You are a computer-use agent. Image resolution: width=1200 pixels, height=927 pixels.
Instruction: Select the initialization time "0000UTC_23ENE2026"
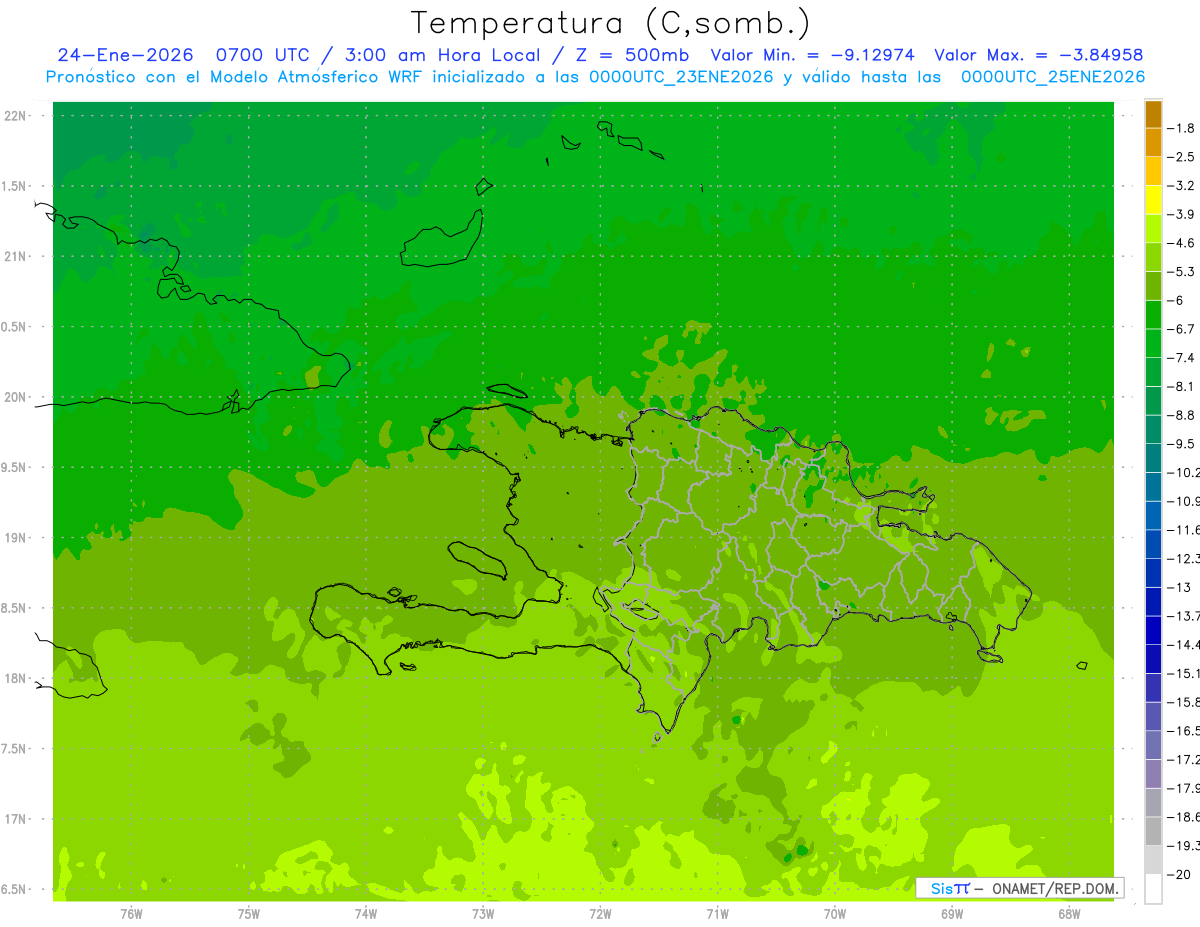681,77
